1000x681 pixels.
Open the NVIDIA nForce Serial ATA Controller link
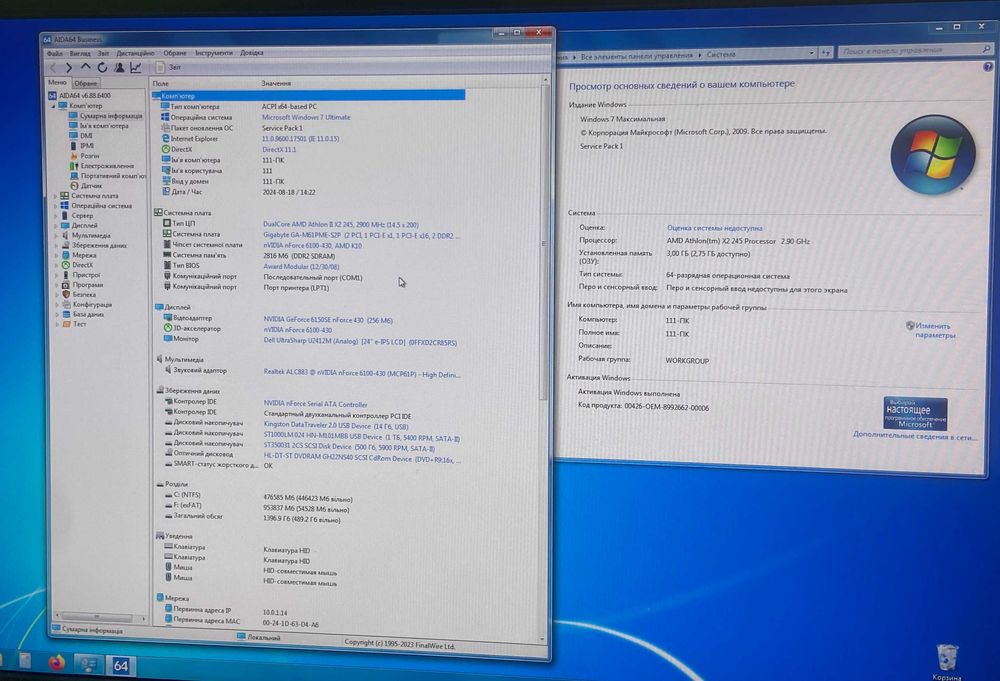pyautogui.click(x=316, y=404)
